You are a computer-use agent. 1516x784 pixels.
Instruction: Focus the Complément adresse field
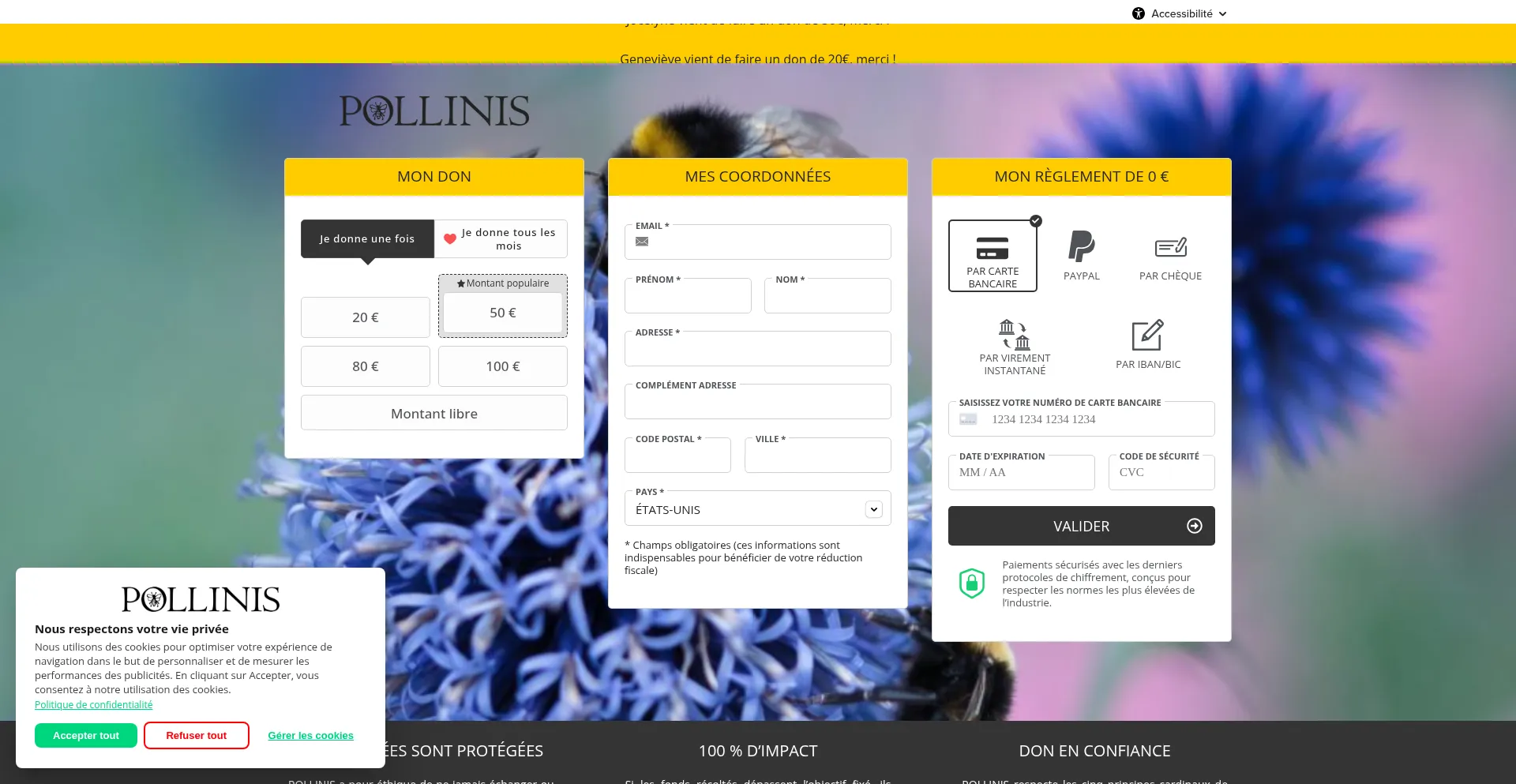pos(758,401)
